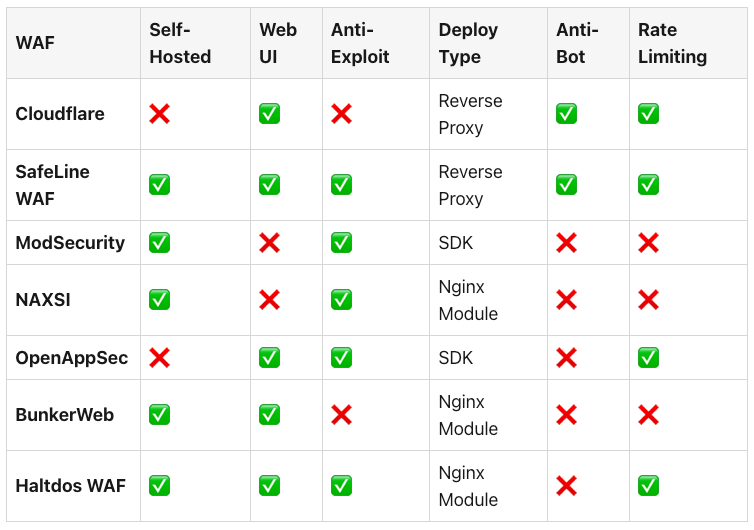Click BunkerWeb's Web UI green checkmark

269,415
